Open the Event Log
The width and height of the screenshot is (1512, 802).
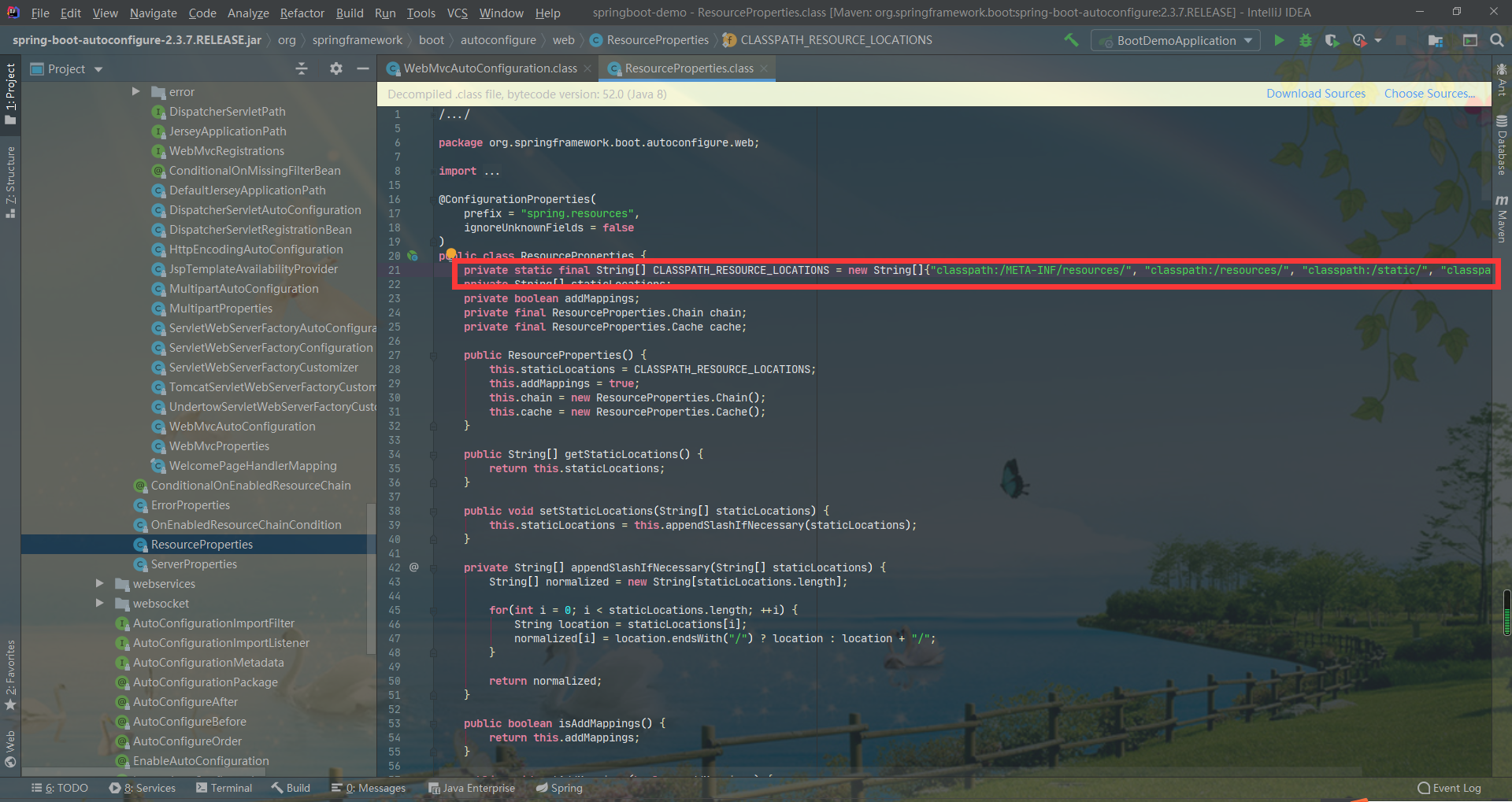pyautogui.click(x=1449, y=788)
